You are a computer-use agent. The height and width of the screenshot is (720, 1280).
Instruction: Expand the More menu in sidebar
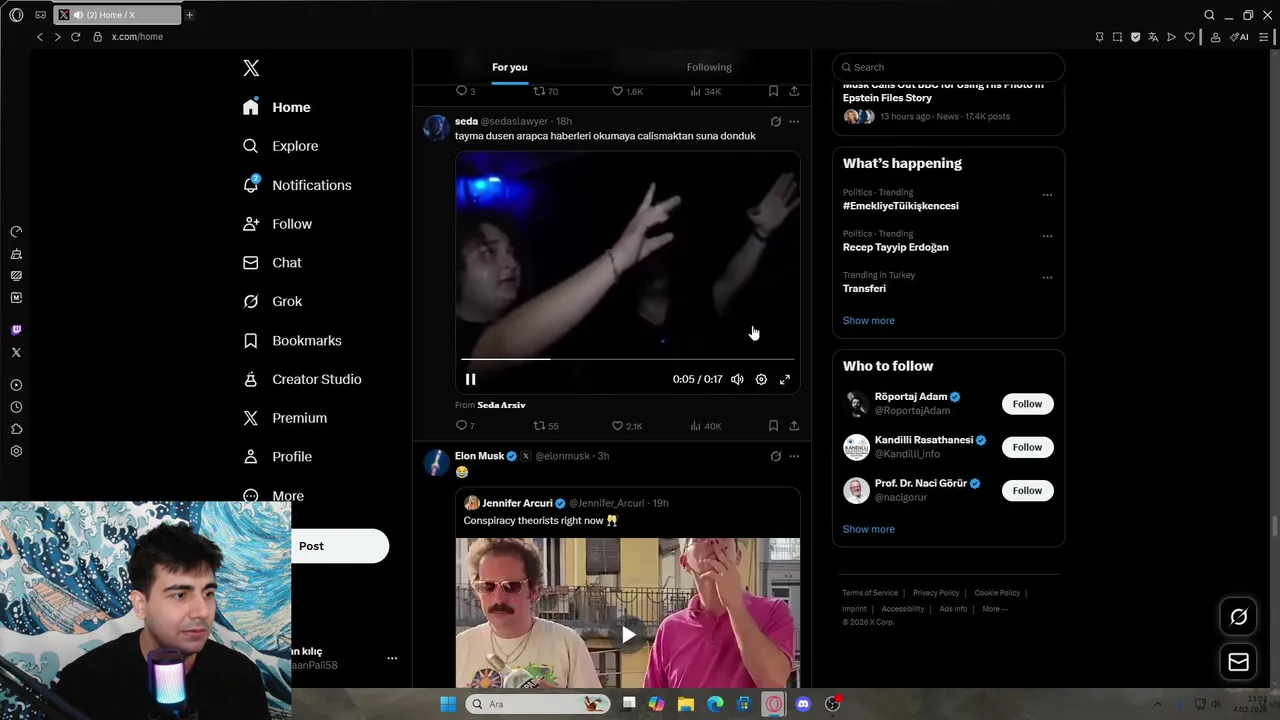273,496
